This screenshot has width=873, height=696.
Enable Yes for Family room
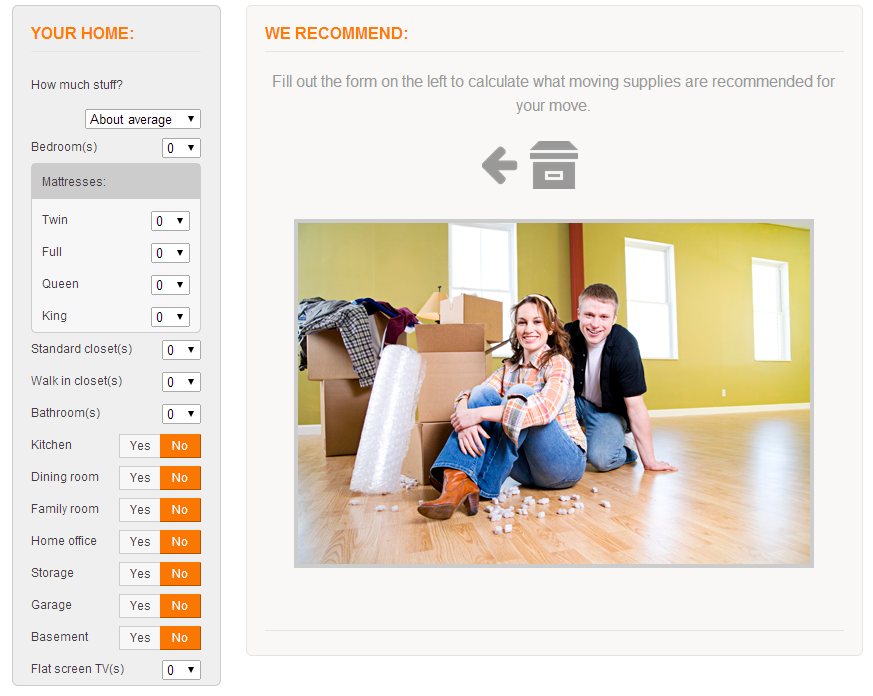[139, 509]
